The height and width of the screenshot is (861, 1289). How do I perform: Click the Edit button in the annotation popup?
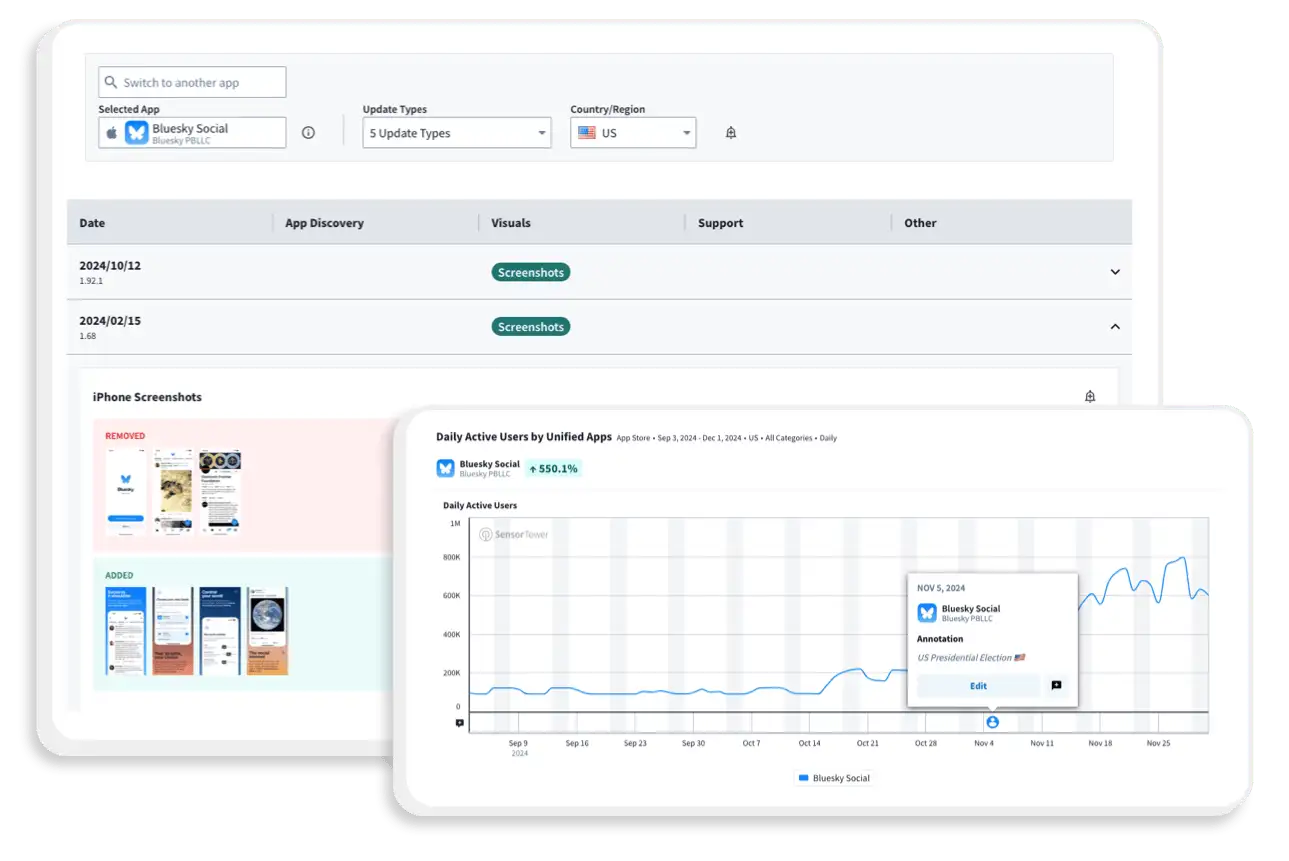[x=978, y=686]
